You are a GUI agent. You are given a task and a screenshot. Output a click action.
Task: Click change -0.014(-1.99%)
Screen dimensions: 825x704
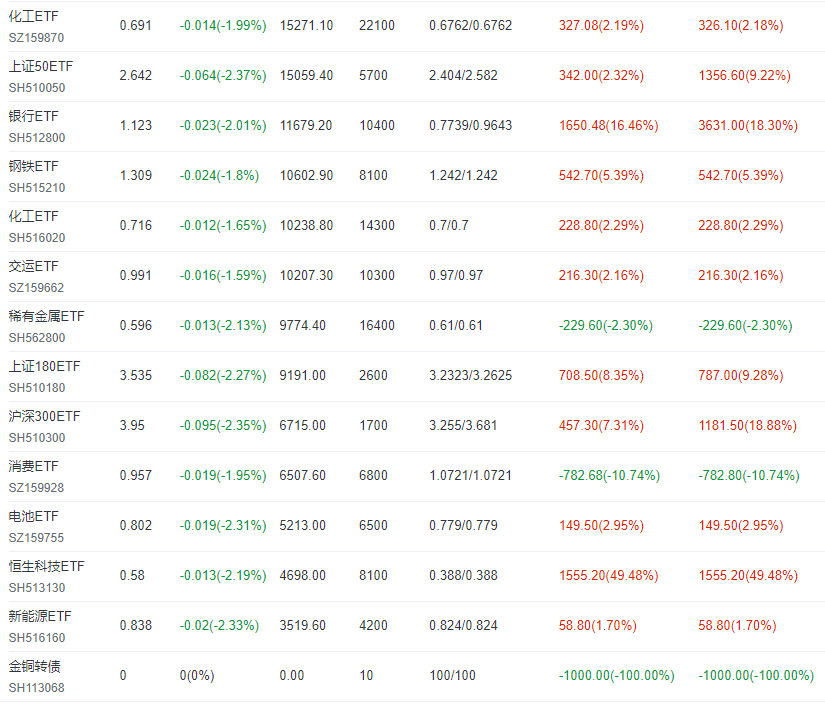click(x=223, y=26)
